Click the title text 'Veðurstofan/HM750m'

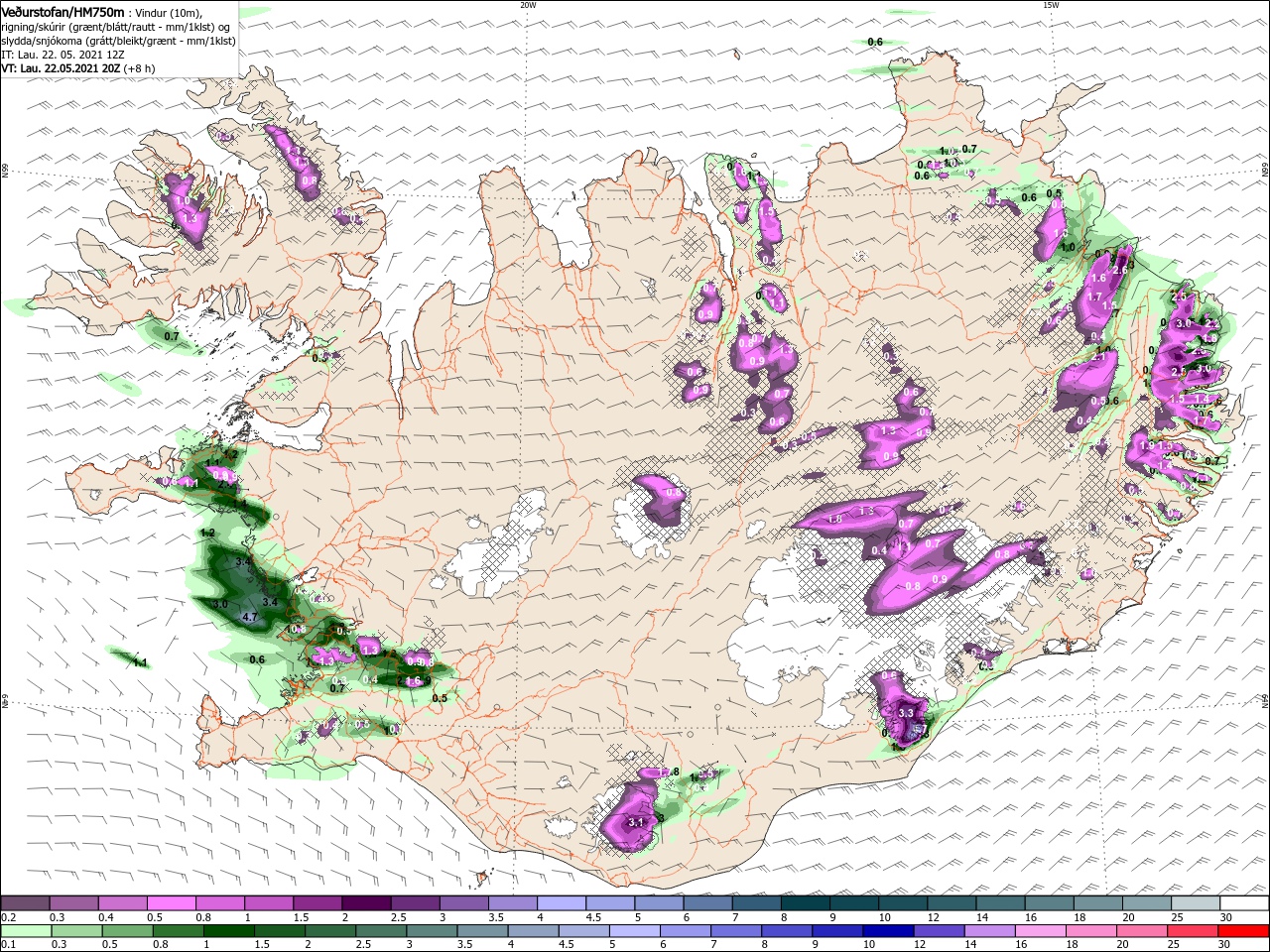point(63,12)
